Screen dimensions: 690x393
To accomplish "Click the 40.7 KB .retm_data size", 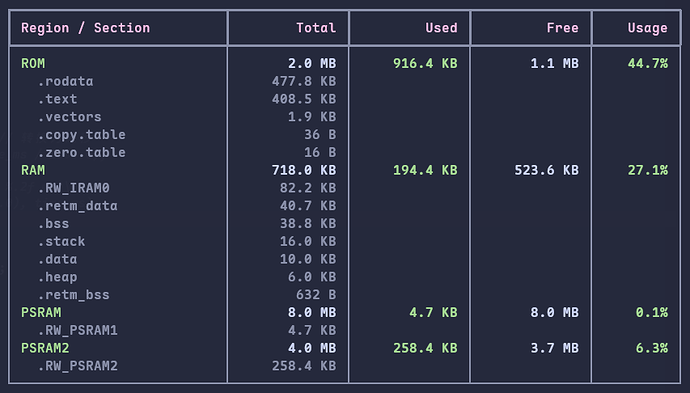I will [x=308, y=206].
